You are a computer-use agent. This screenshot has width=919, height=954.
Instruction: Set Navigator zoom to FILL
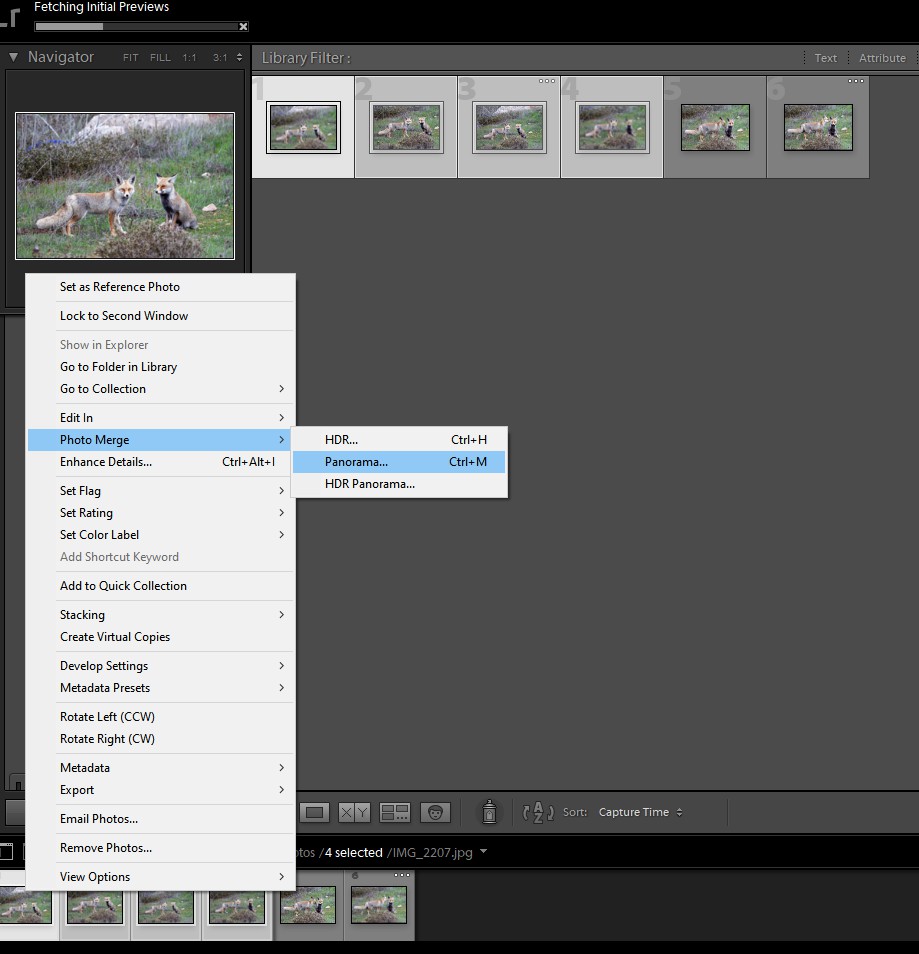coord(160,58)
